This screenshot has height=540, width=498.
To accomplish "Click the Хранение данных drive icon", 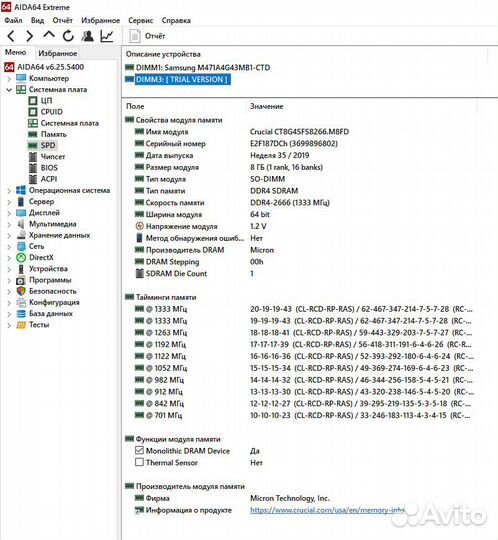I will point(21,235).
